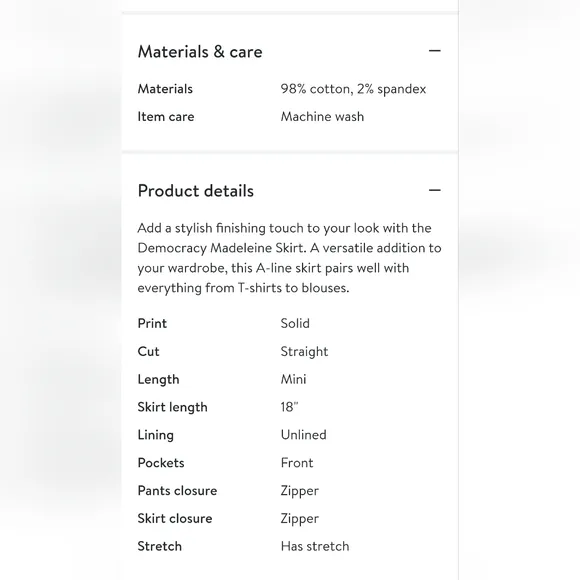Click the Skirt closure Zipper value
Image resolution: width=580 pixels, height=580 pixels.
click(299, 519)
